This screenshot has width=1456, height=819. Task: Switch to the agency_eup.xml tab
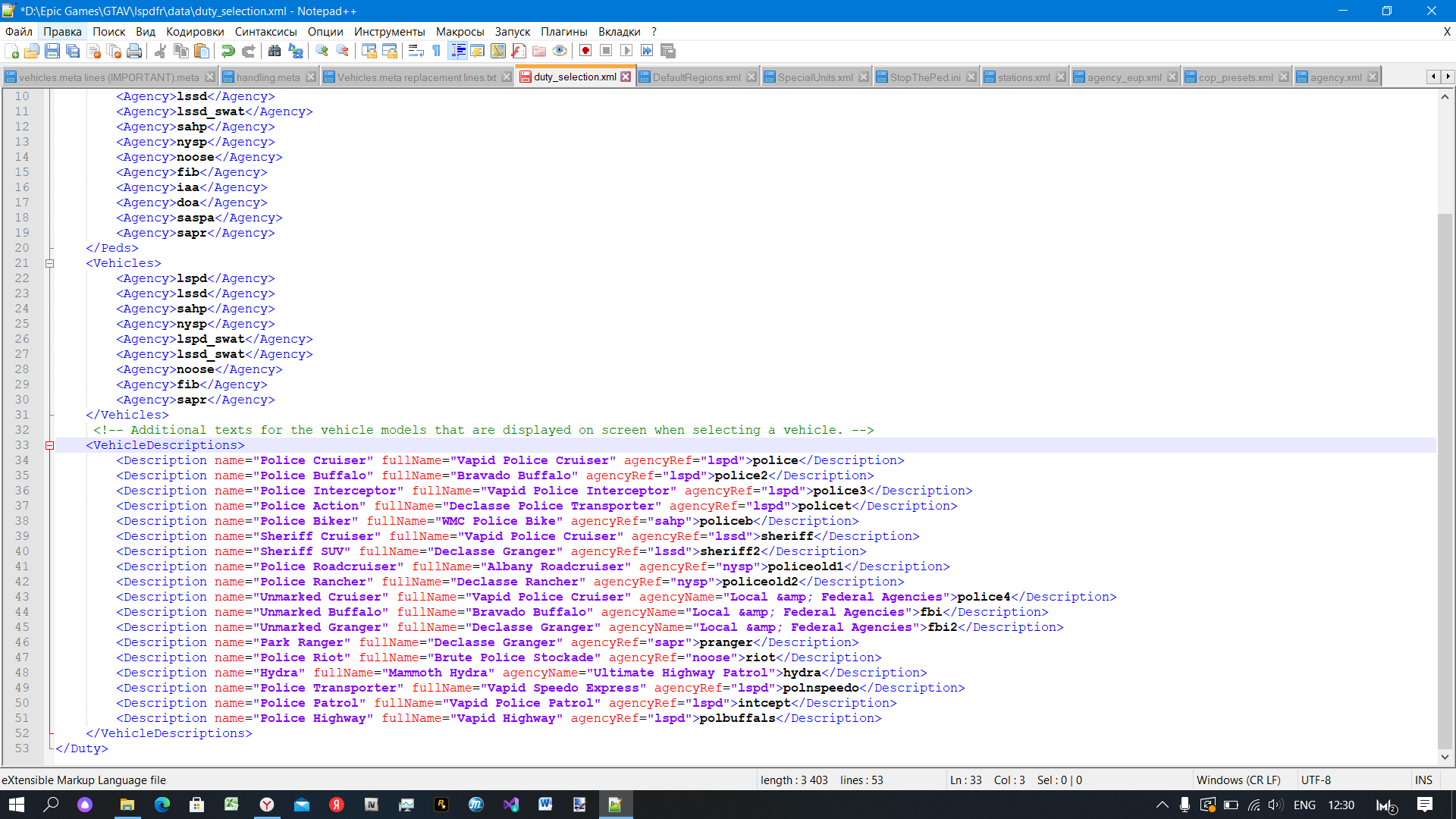click(1124, 77)
